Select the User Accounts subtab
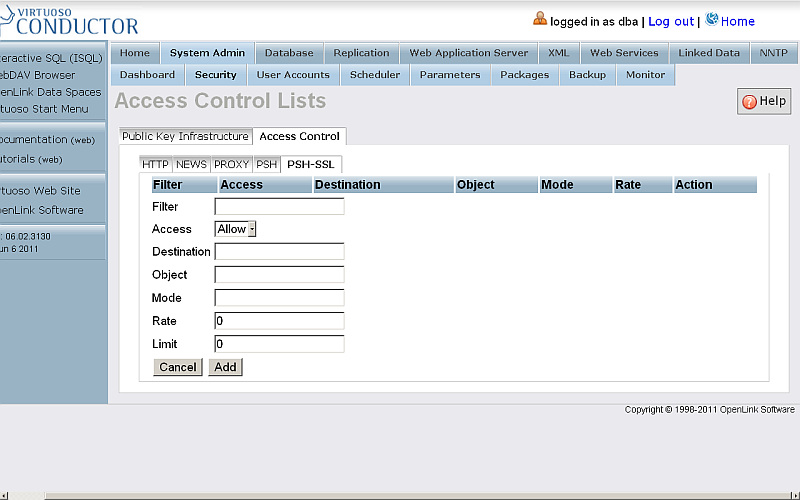Viewport: 800px width, 500px height. [293, 75]
